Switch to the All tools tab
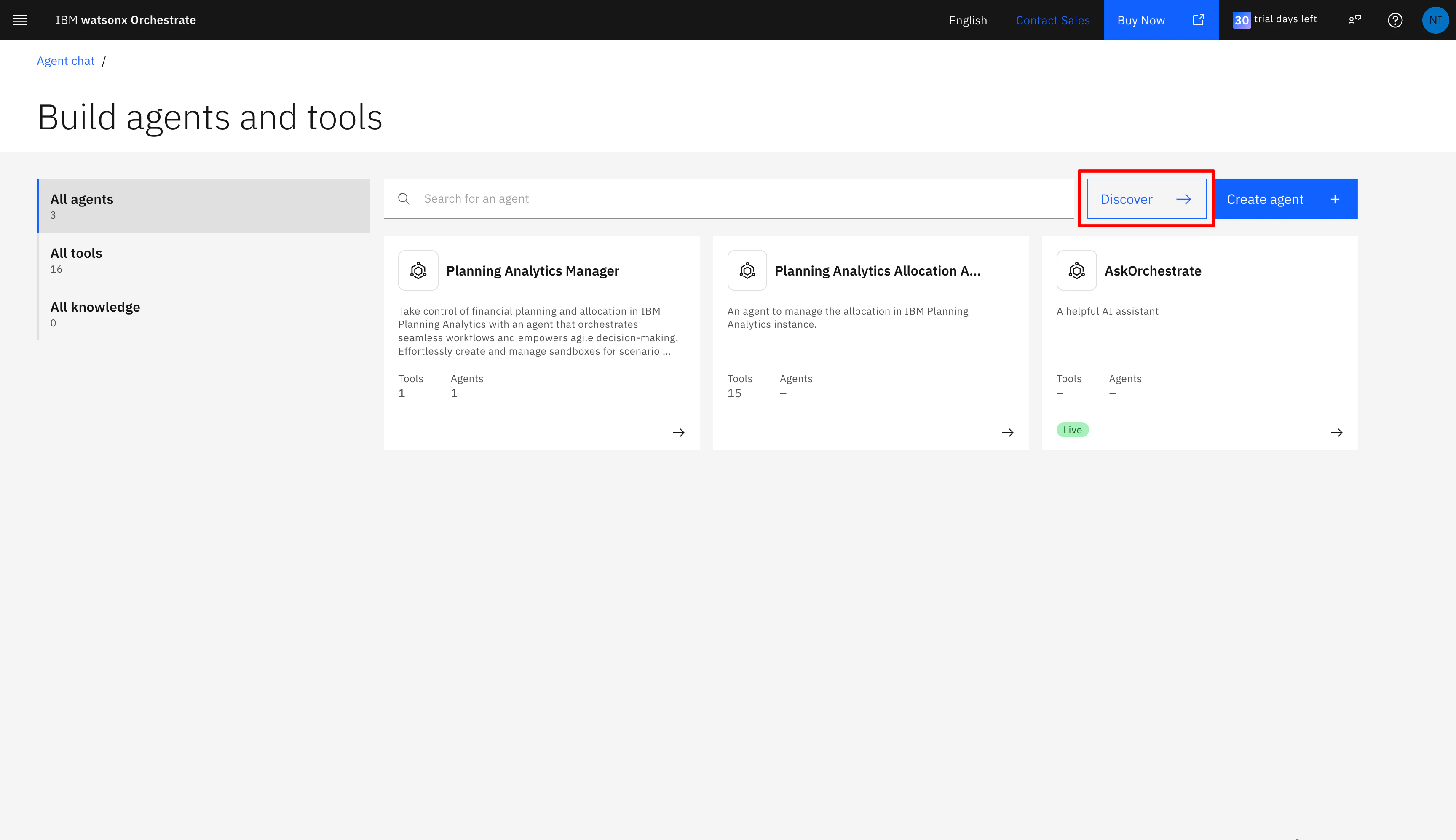The image size is (1456, 840). [x=203, y=259]
